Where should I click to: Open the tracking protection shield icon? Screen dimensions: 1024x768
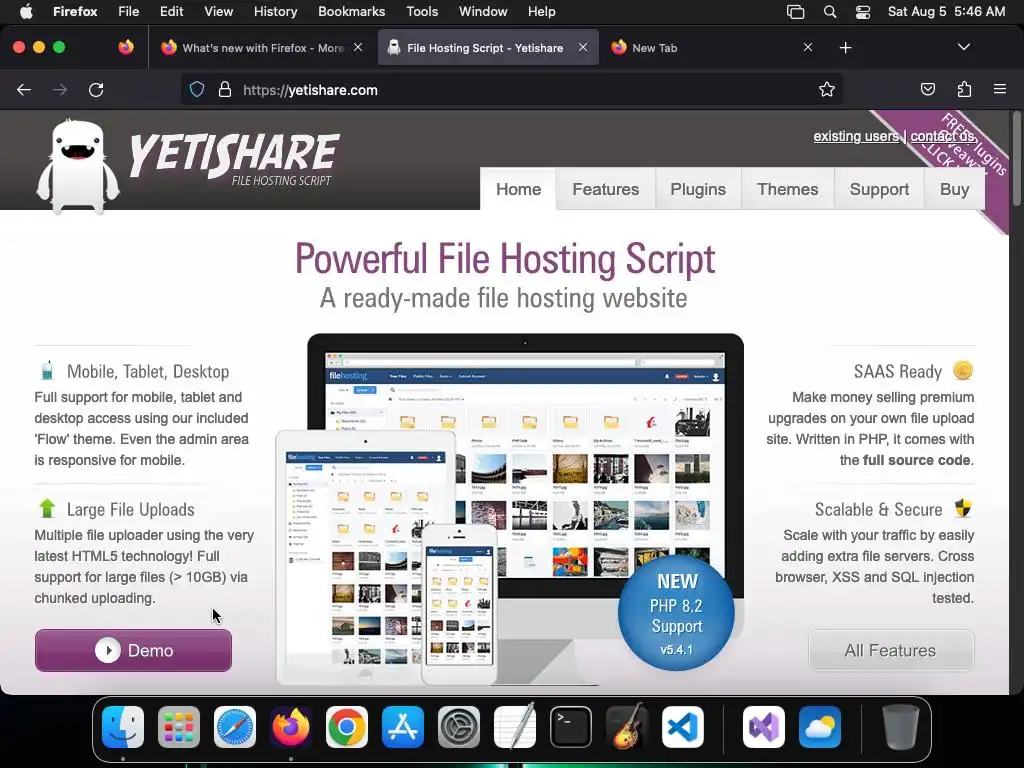click(x=197, y=89)
